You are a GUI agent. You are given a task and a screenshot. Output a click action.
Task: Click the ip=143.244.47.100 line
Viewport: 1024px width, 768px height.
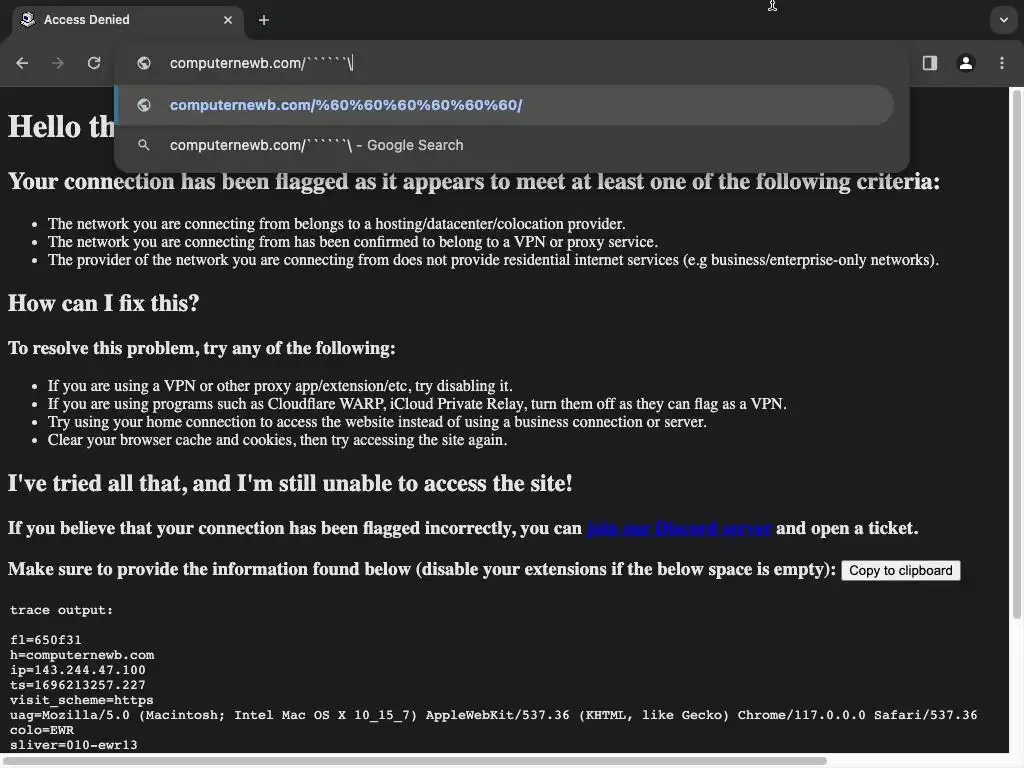(x=78, y=670)
